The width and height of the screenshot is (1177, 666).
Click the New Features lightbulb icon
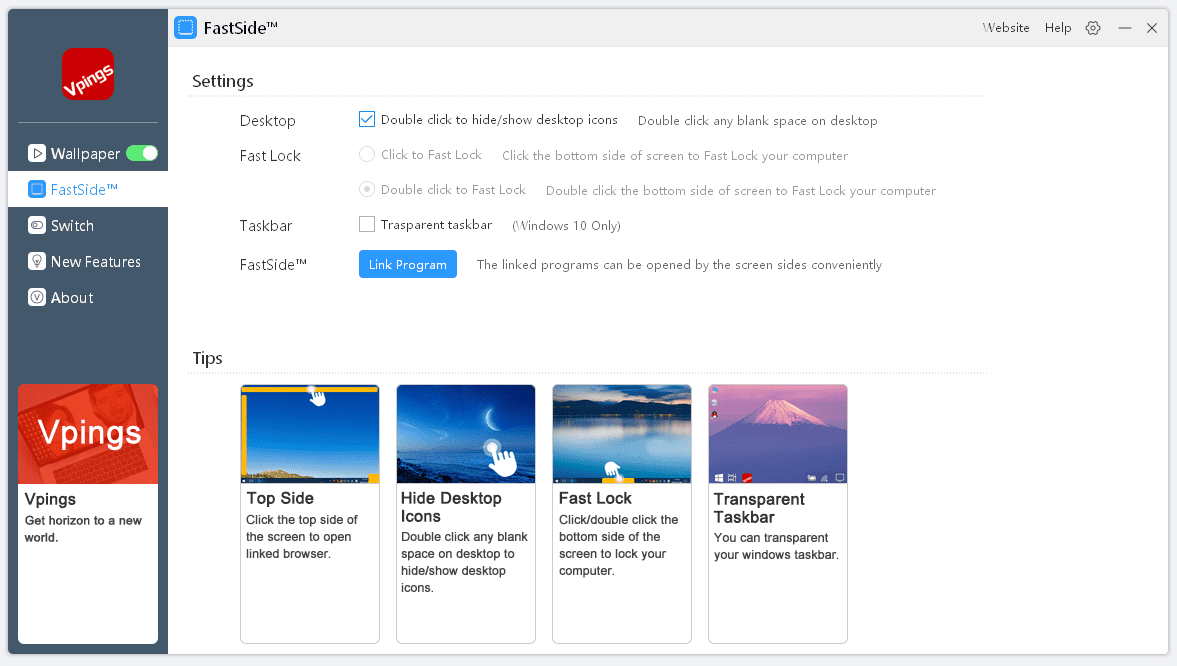pos(37,261)
